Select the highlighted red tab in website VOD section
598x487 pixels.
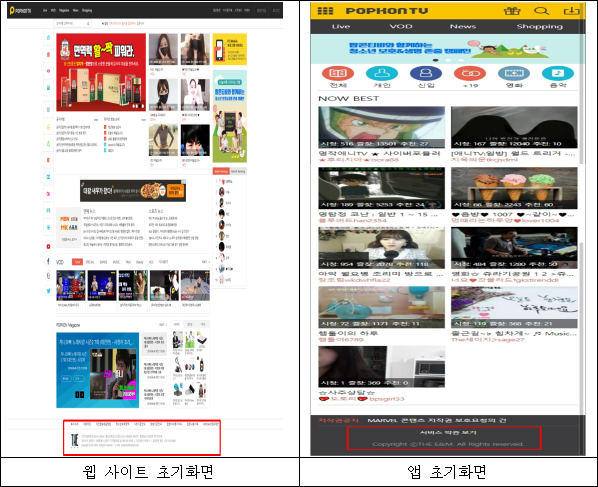[x=77, y=262]
